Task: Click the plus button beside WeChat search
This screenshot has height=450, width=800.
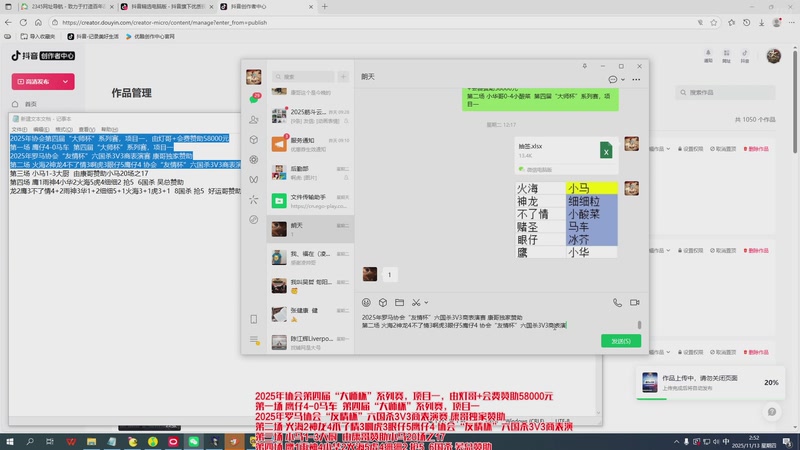Action: [x=343, y=77]
